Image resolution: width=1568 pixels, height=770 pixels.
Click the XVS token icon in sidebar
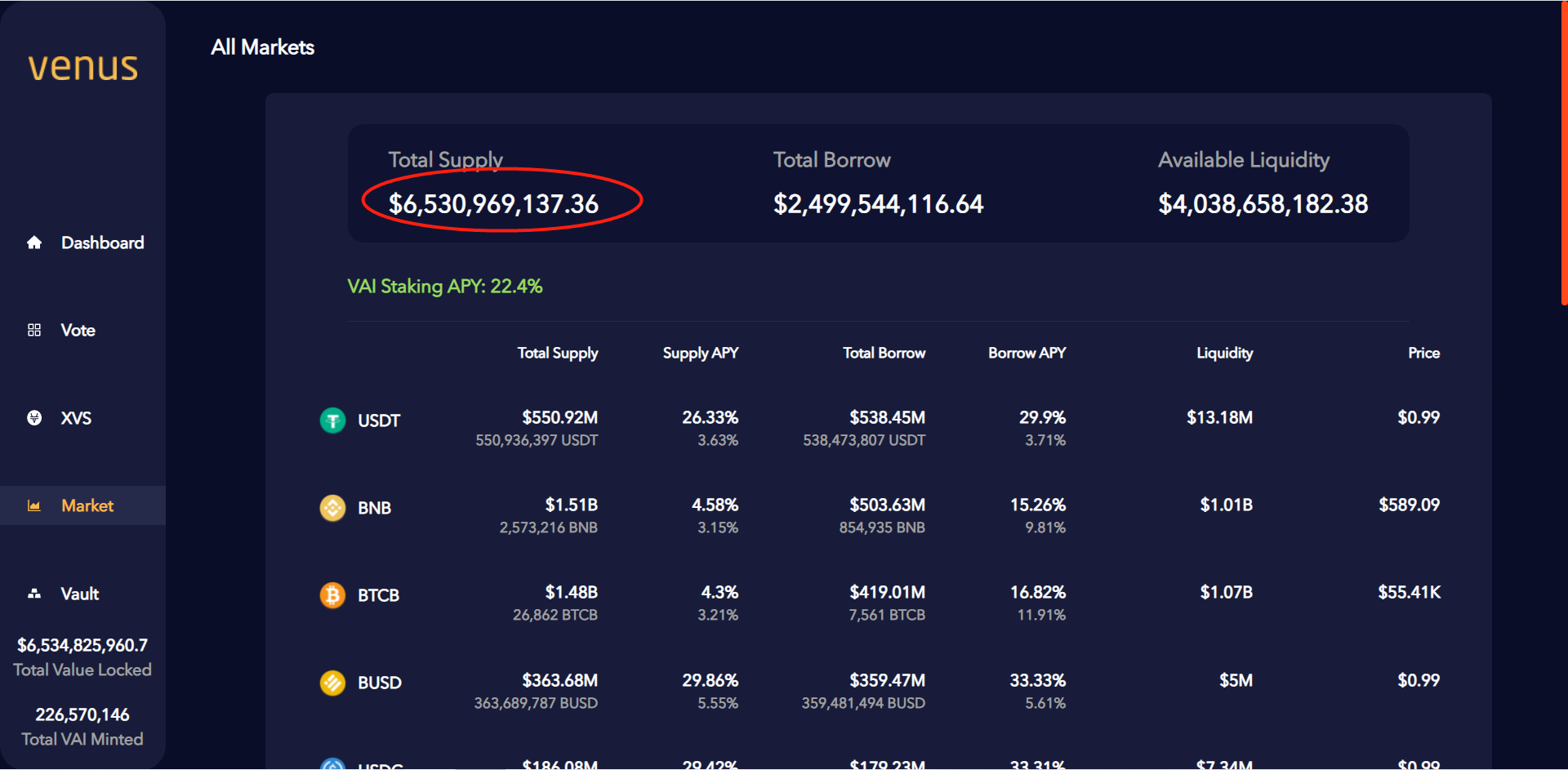(x=34, y=418)
